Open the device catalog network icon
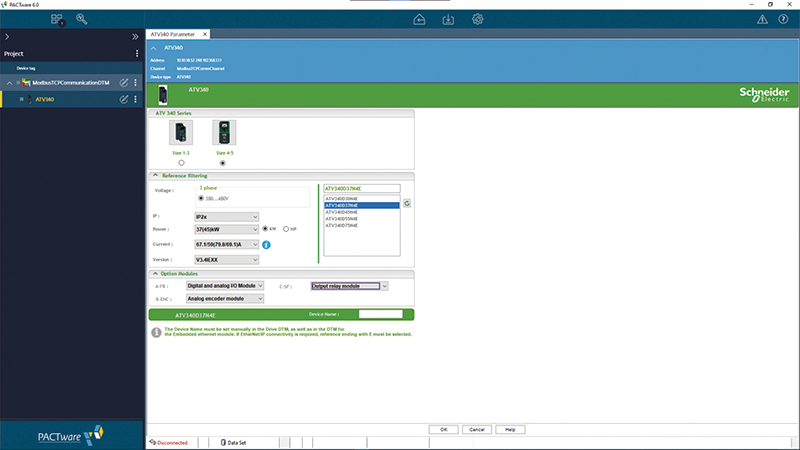The width and height of the screenshot is (800, 450). (x=57, y=19)
